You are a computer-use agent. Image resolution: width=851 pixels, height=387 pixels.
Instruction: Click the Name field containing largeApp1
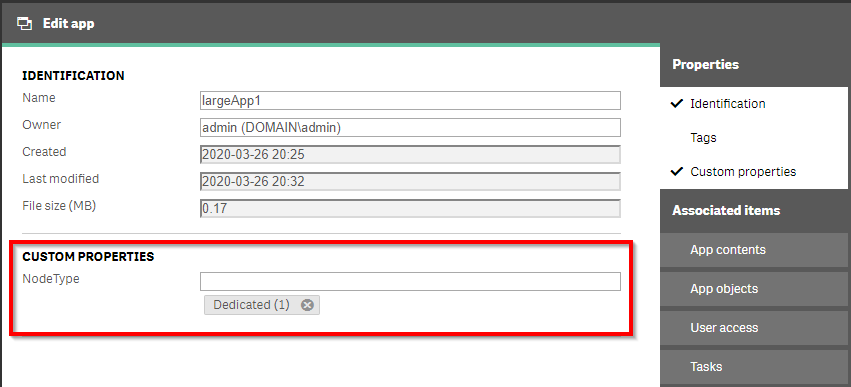(410, 100)
